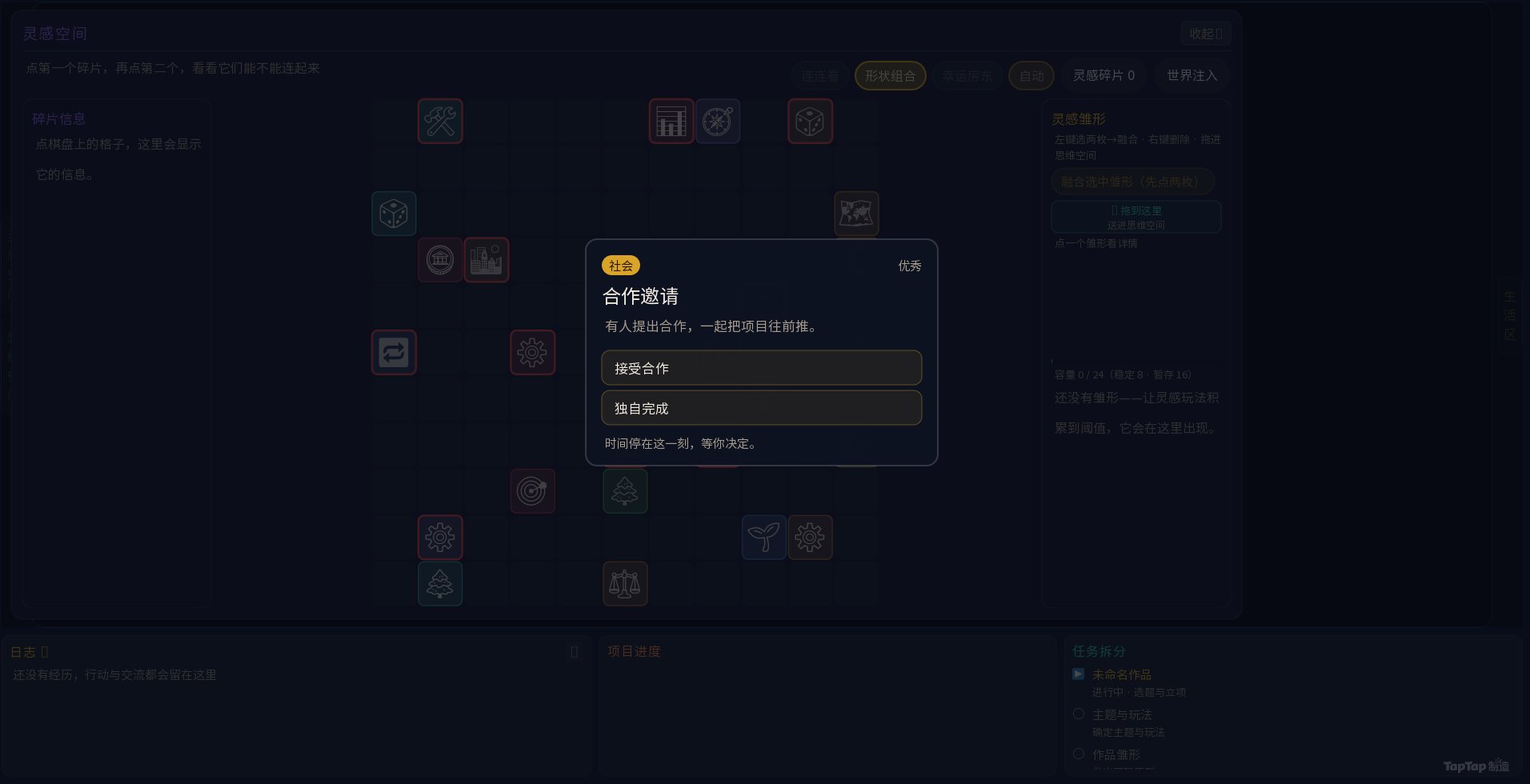This screenshot has width=1530, height=784.
Task: Select the city skyline tile
Action: click(487, 260)
